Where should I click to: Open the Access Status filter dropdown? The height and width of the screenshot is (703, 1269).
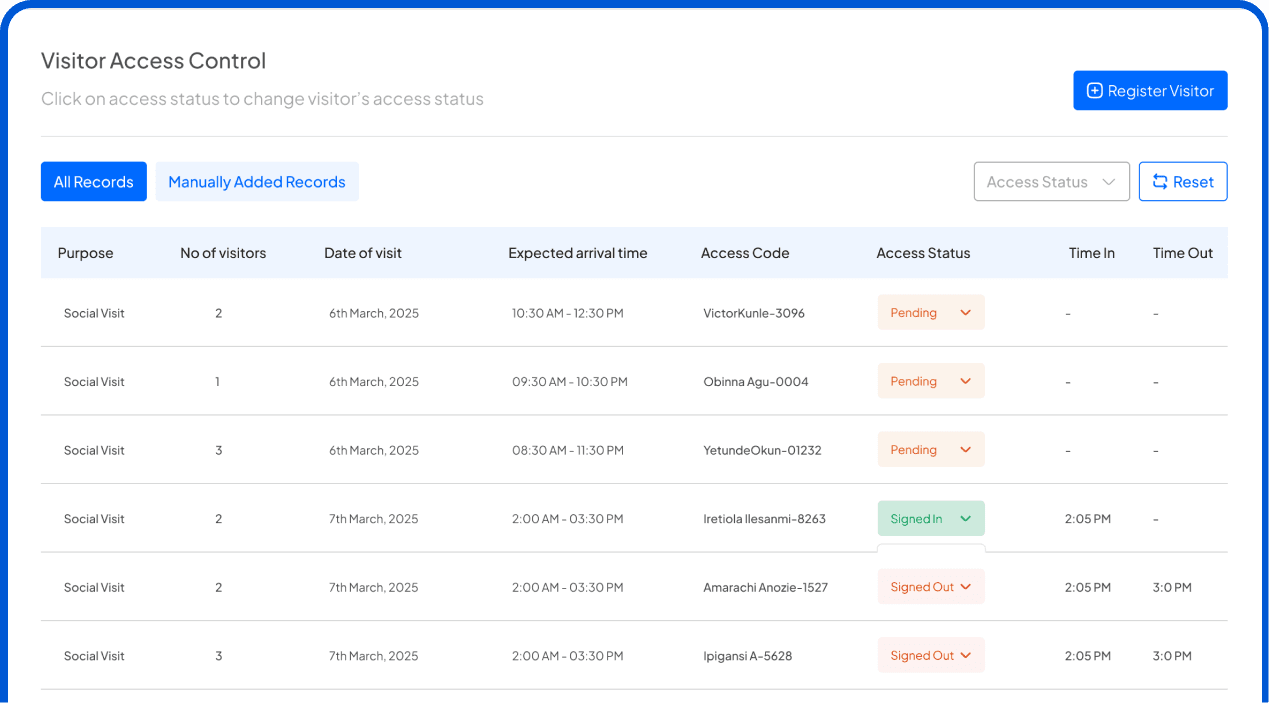click(1051, 182)
